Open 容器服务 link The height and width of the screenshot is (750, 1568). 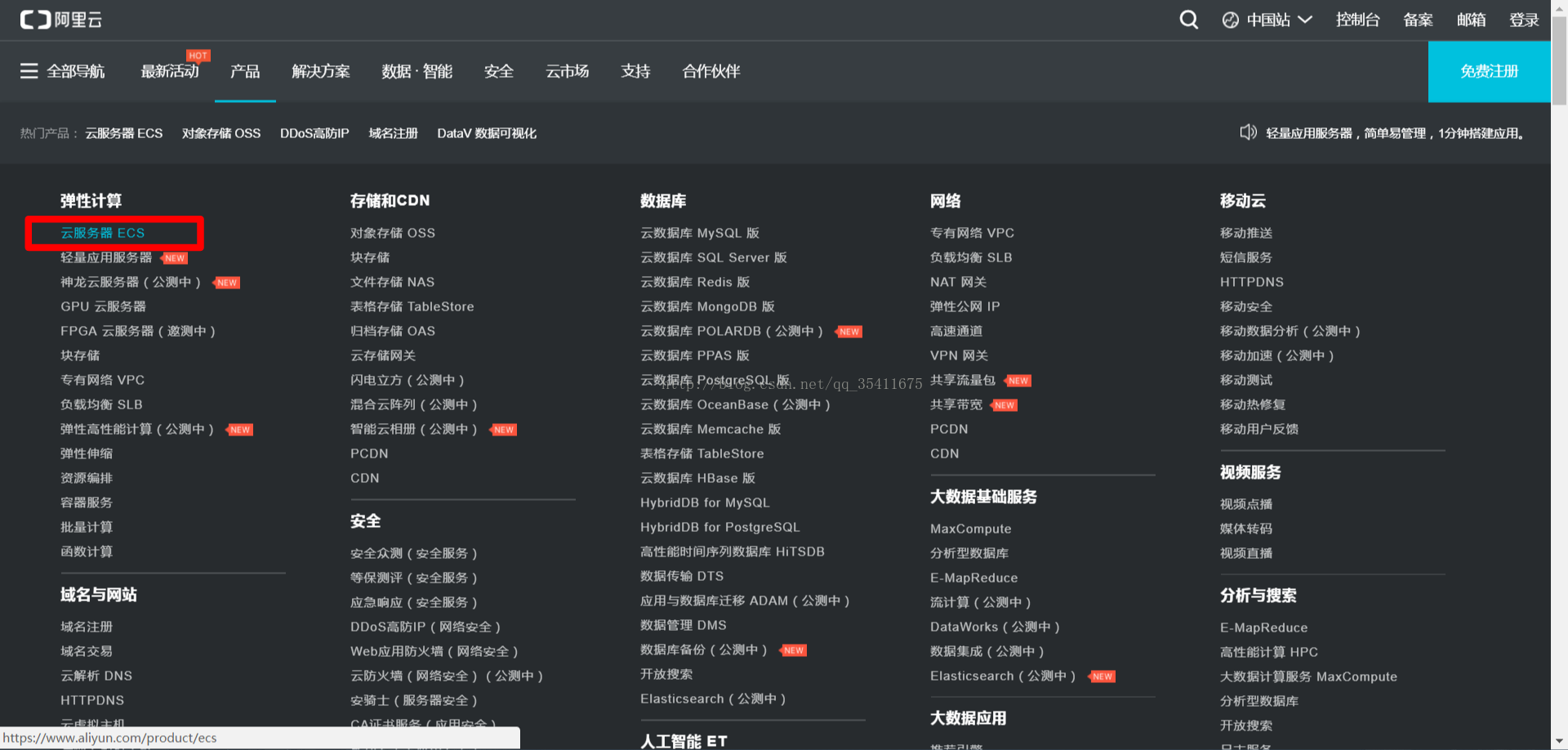click(87, 502)
